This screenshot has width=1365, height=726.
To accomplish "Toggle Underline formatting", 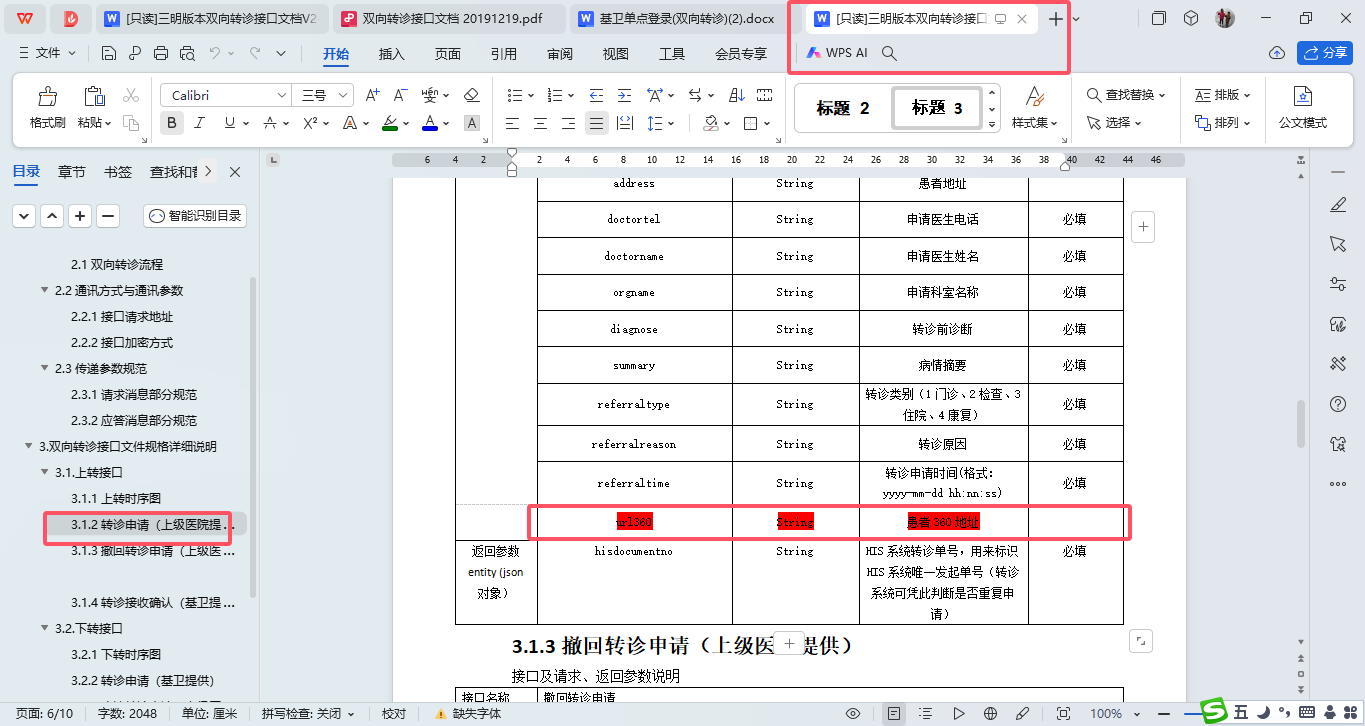I will click(x=229, y=123).
